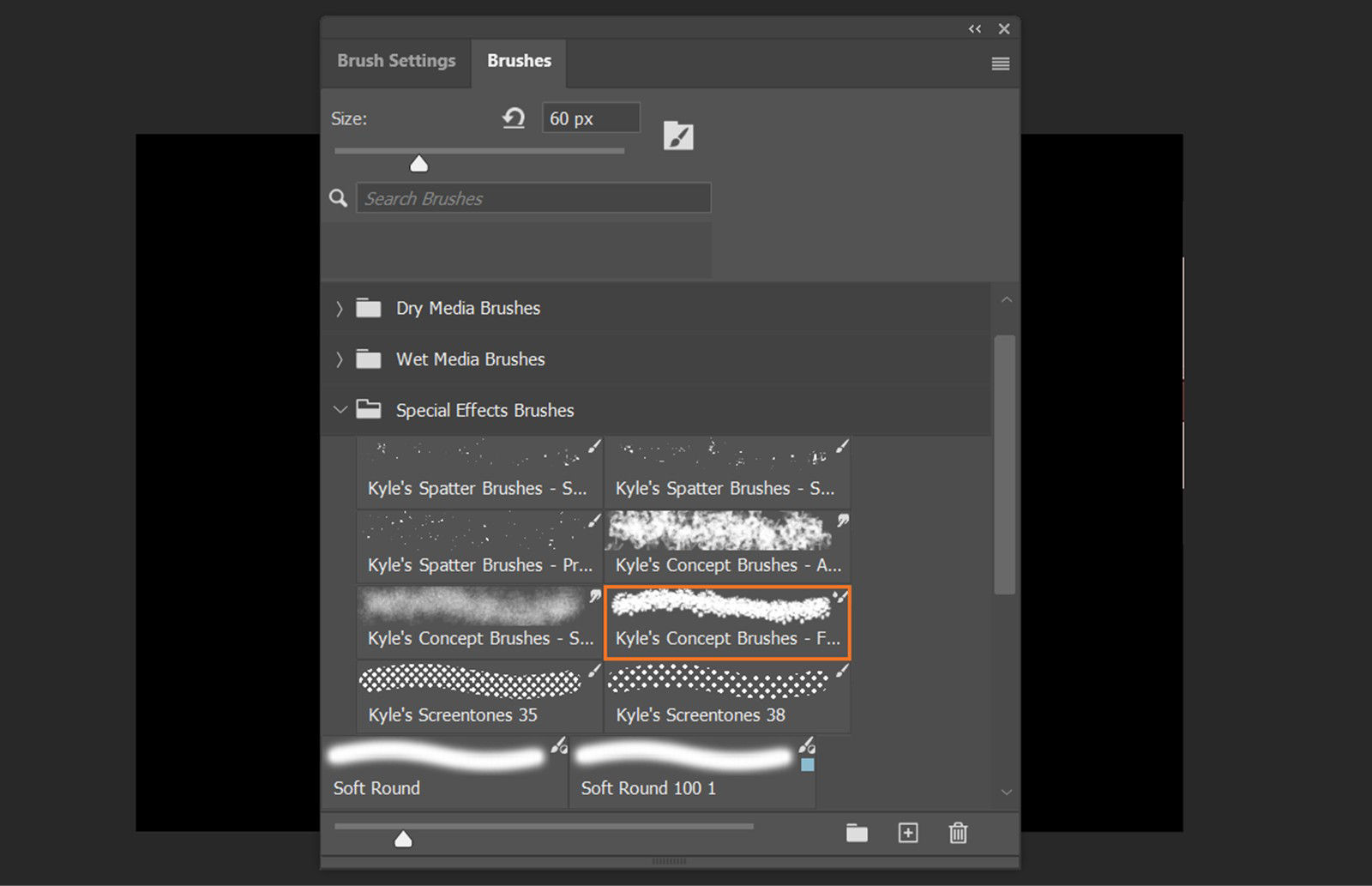The height and width of the screenshot is (886, 1372).
Task: Click the blue swatch next to Soft Round 100 1
Action: pyautogui.click(x=806, y=762)
